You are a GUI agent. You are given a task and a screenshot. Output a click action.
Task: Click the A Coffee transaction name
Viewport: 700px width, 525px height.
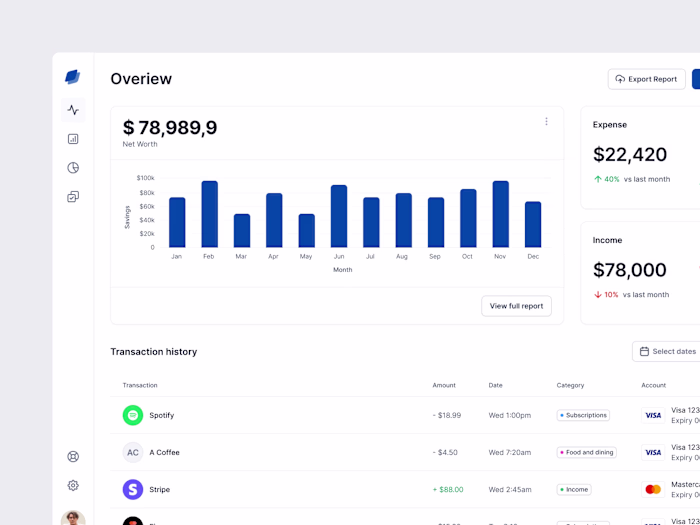pyautogui.click(x=164, y=452)
